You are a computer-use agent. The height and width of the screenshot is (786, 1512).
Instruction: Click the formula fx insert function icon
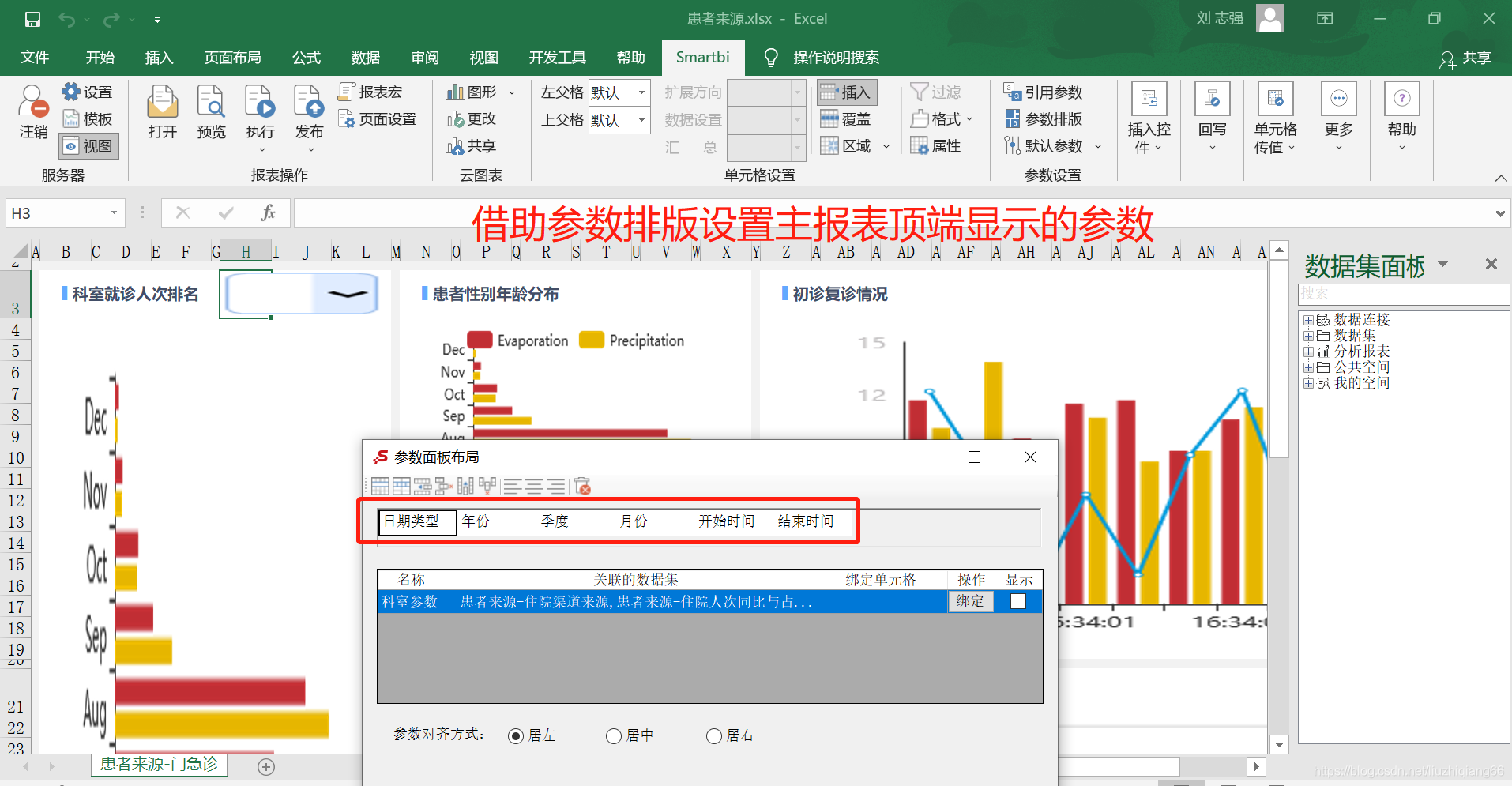click(268, 212)
